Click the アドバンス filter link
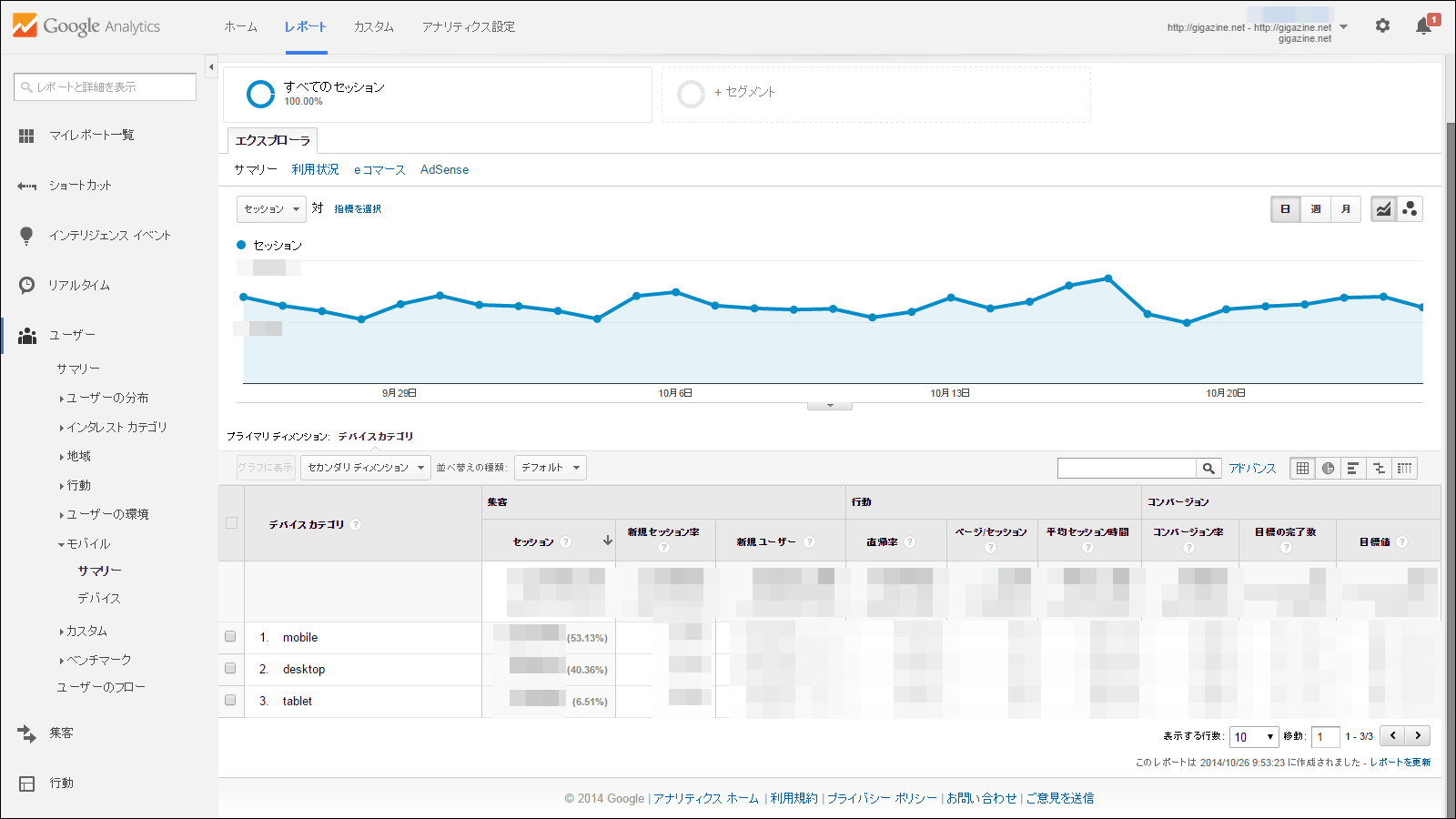The image size is (1456, 819). click(x=1252, y=468)
